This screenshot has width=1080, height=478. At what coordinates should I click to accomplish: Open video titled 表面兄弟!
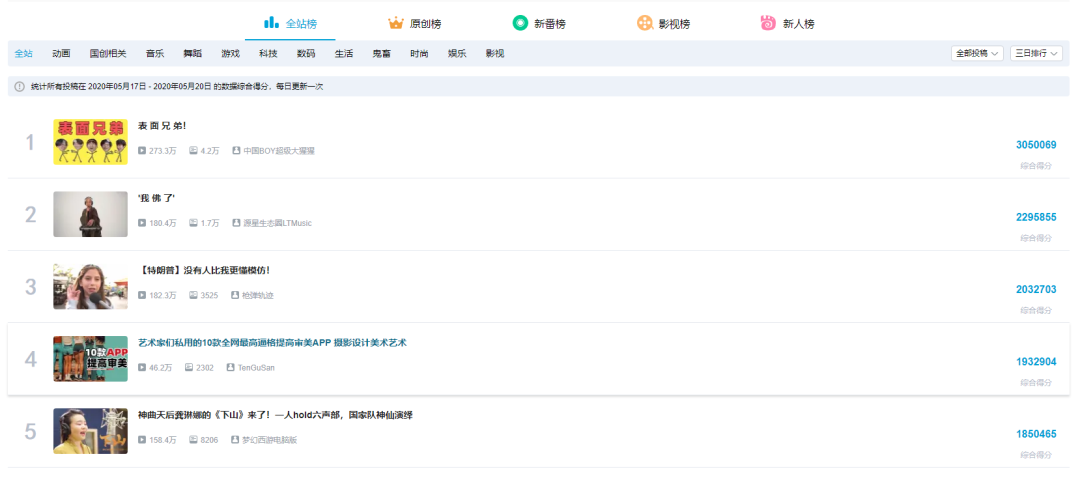162,126
